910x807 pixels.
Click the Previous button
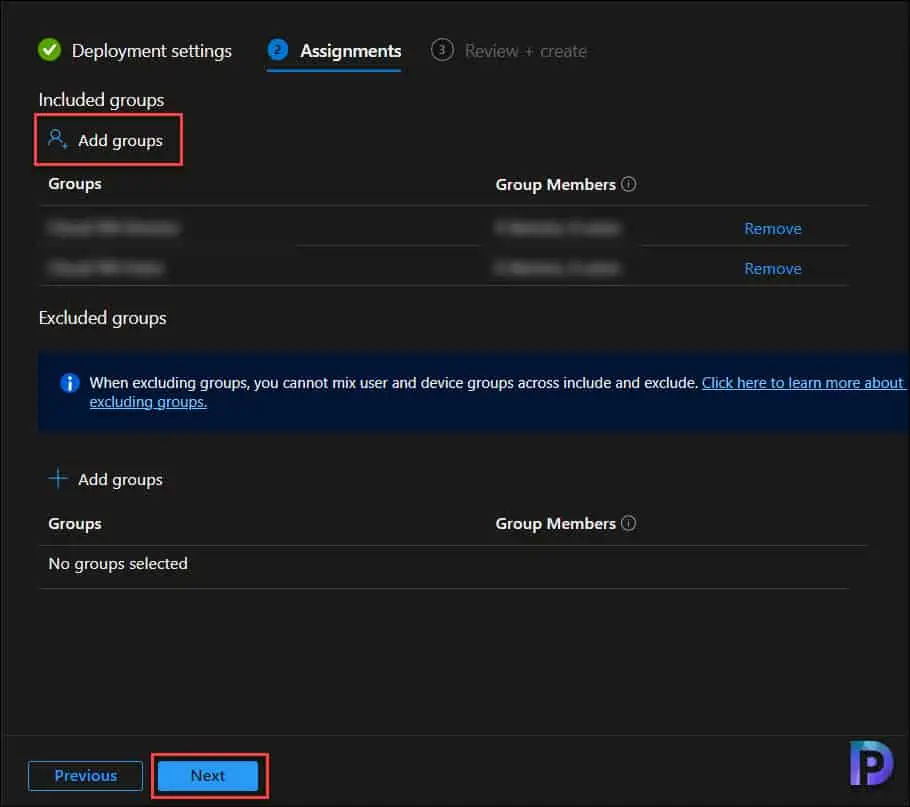pyautogui.click(x=85, y=776)
